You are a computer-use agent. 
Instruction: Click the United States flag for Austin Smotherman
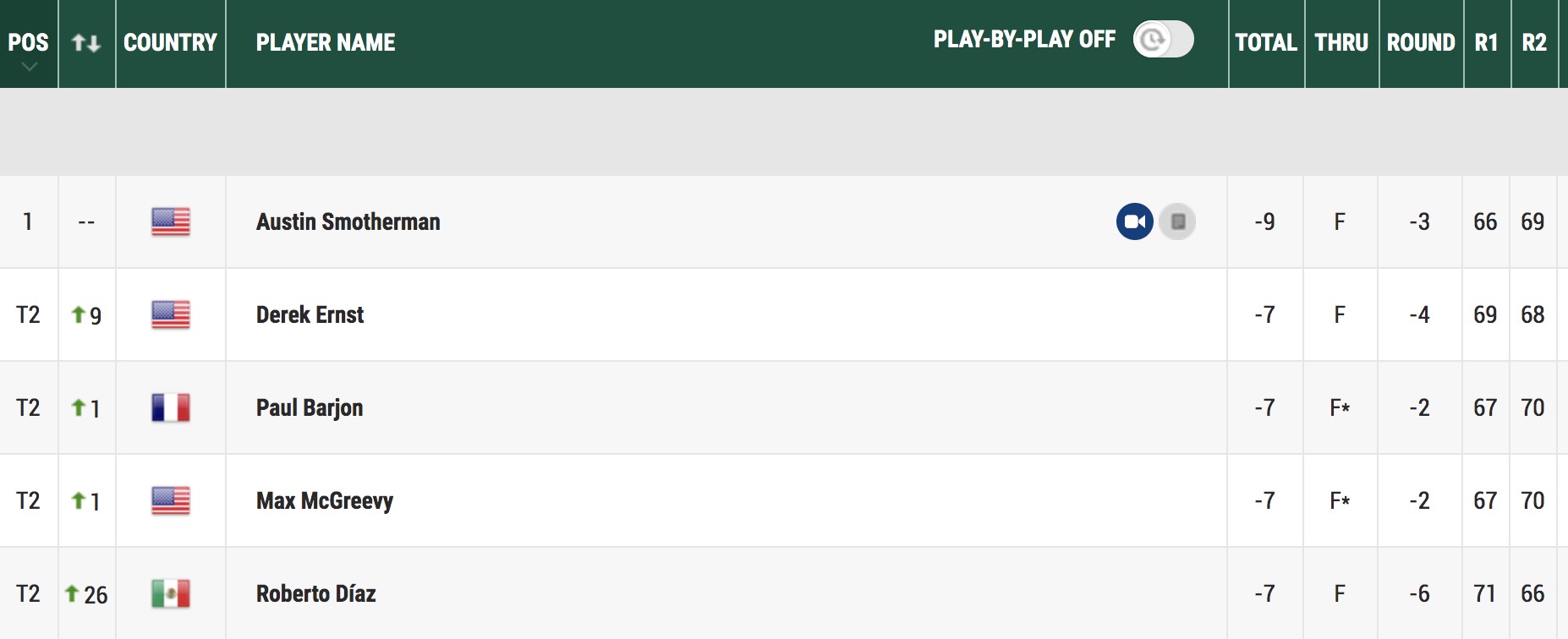pyautogui.click(x=171, y=222)
